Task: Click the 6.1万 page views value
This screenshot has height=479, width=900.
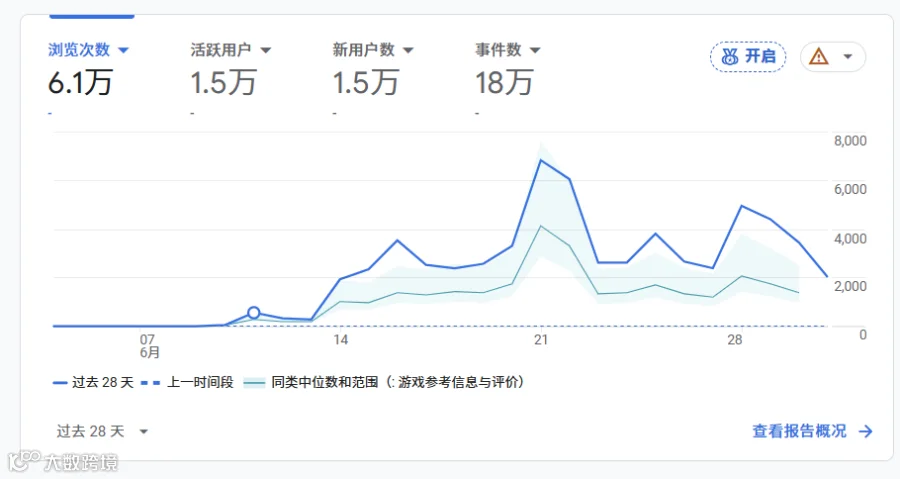Action: [80, 83]
